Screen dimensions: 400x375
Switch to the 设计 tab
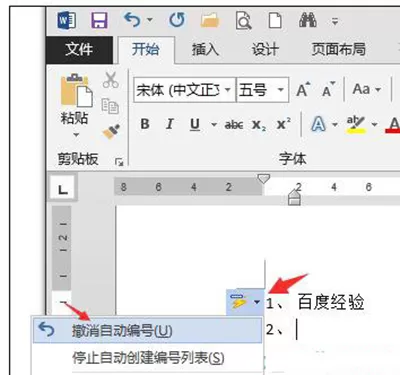[x=265, y=49]
